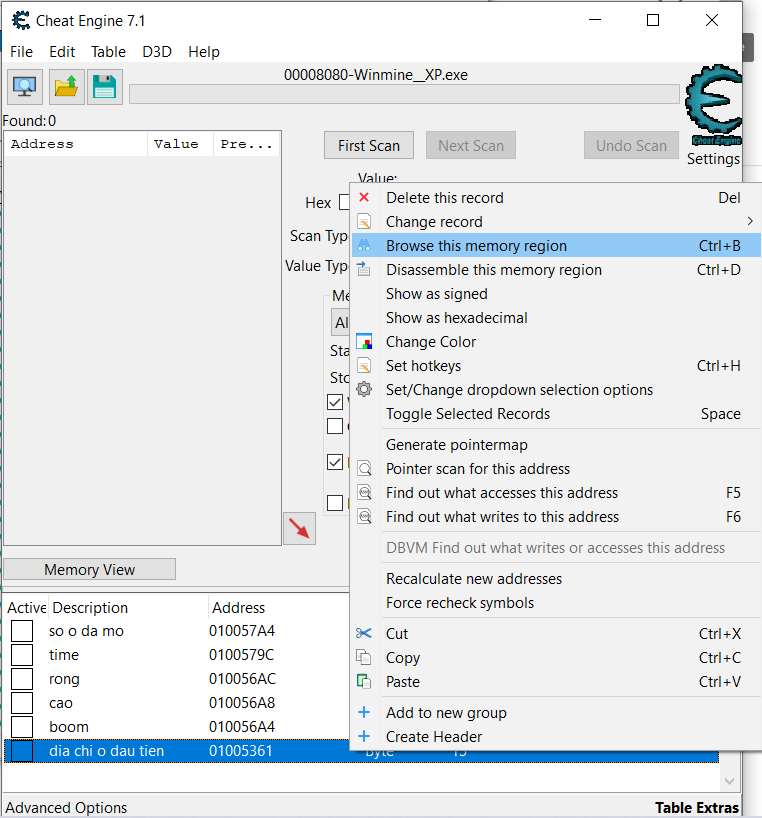Open Table Extras

(x=697, y=807)
